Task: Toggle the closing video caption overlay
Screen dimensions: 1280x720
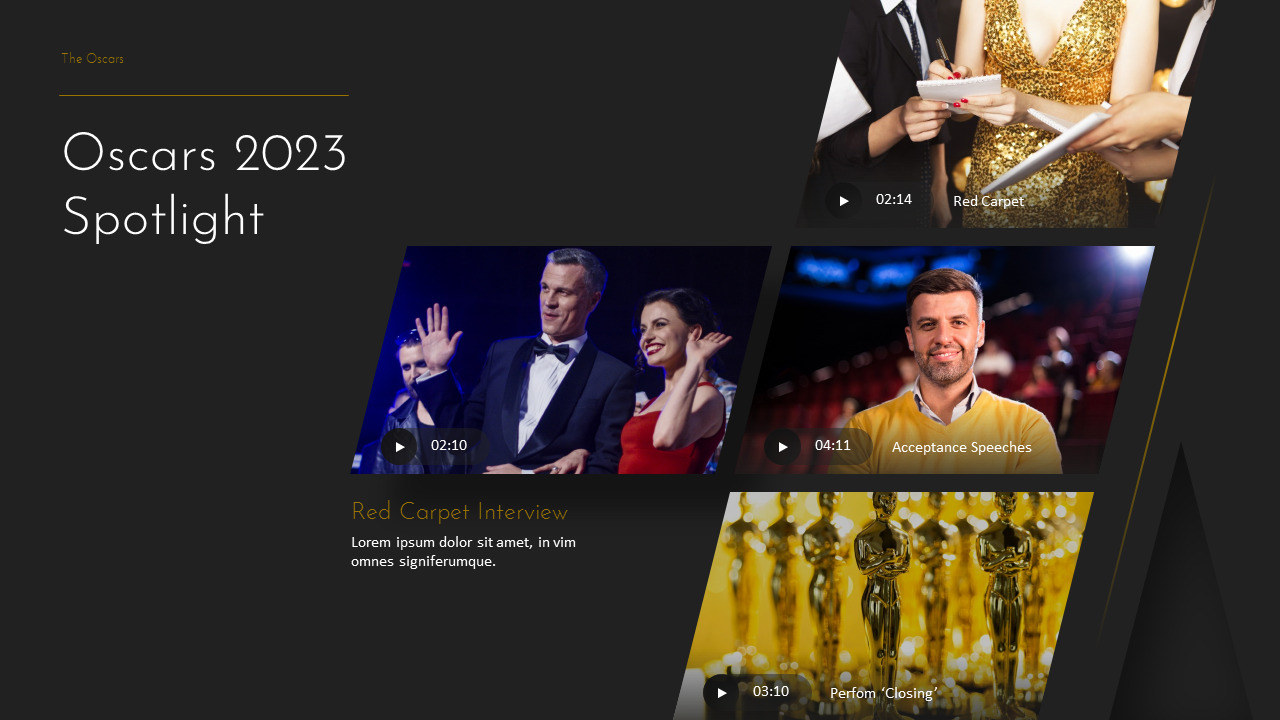Action: pyautogui.click(x=883, y=692)
